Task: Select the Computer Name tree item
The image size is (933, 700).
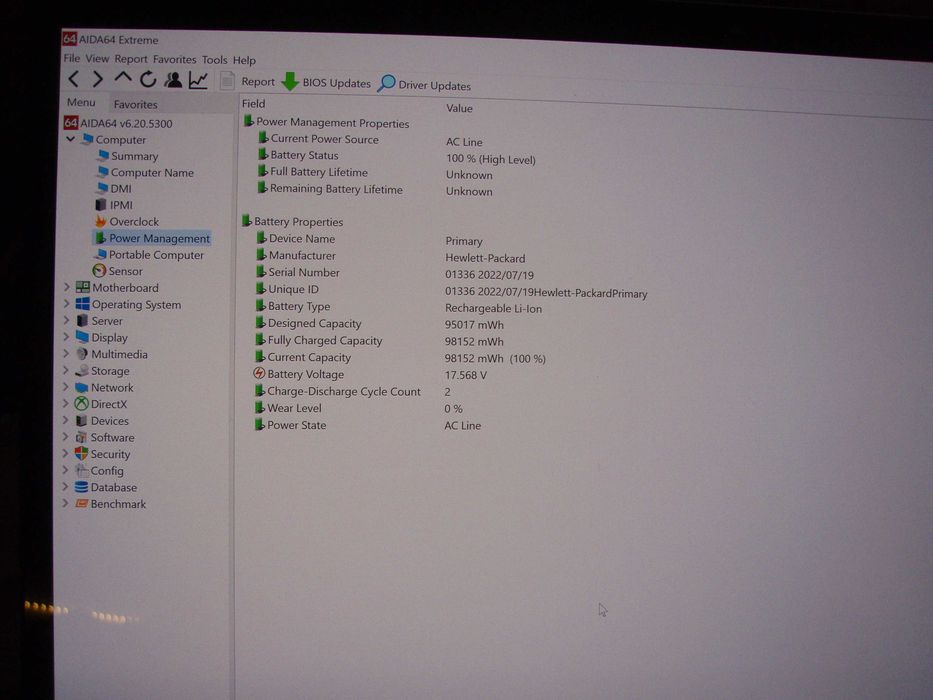Action: [146, 173]
